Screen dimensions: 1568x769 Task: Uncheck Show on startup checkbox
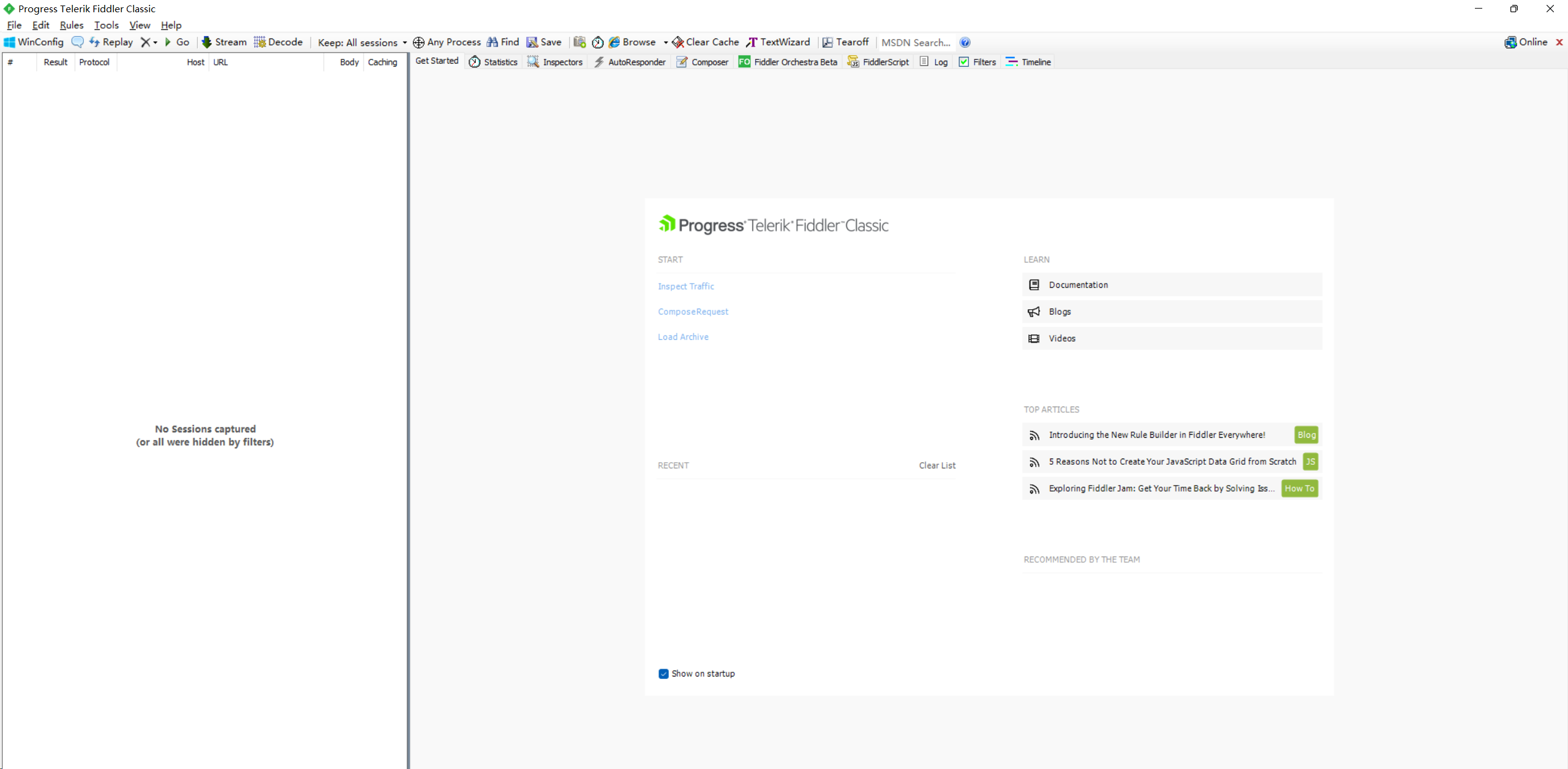[x=663, y=673]
